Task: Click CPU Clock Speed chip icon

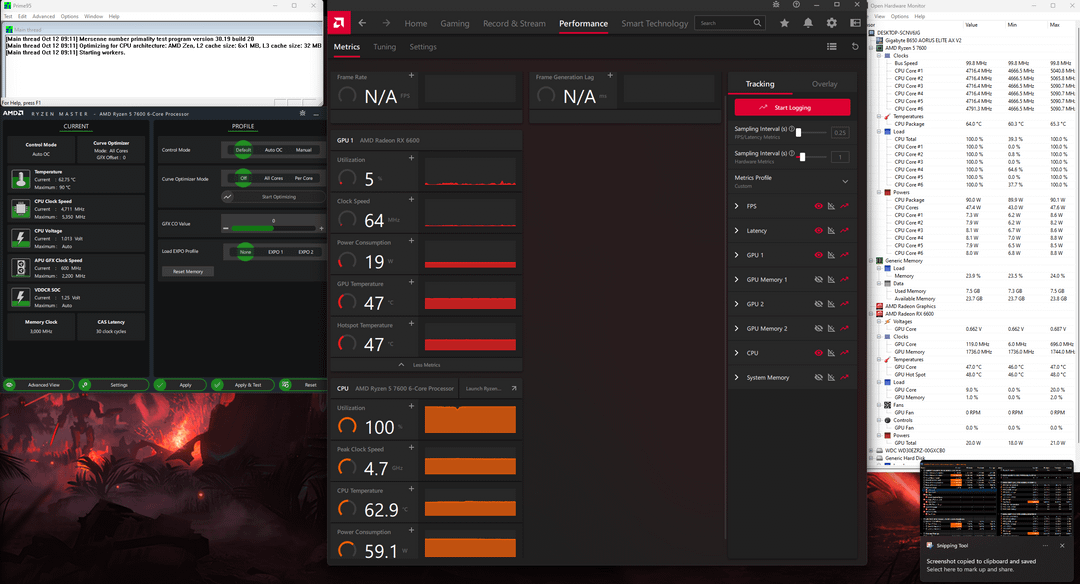Action: click(21, 208)
